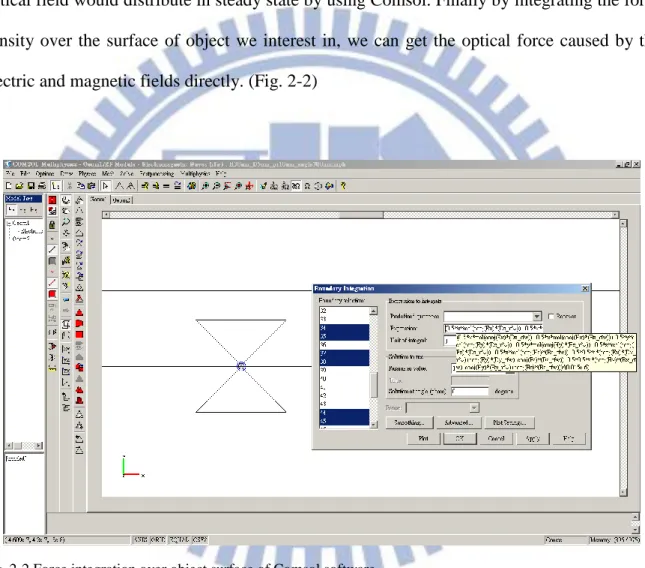Image resolution: width=645 pixels, height=568 pixels.
Task: Click the red triangle mesh icon
Action: pos(79,313)
